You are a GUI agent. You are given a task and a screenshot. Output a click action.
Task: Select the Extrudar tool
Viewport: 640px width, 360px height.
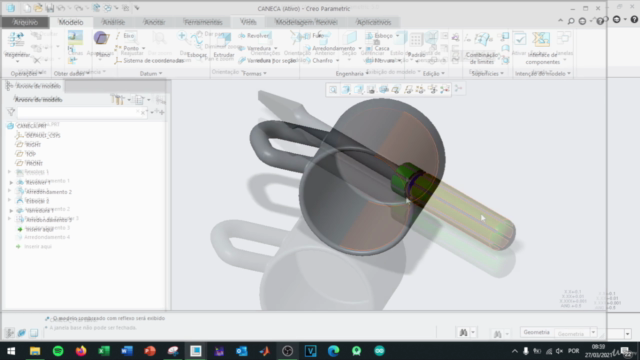tap(224, 45)
